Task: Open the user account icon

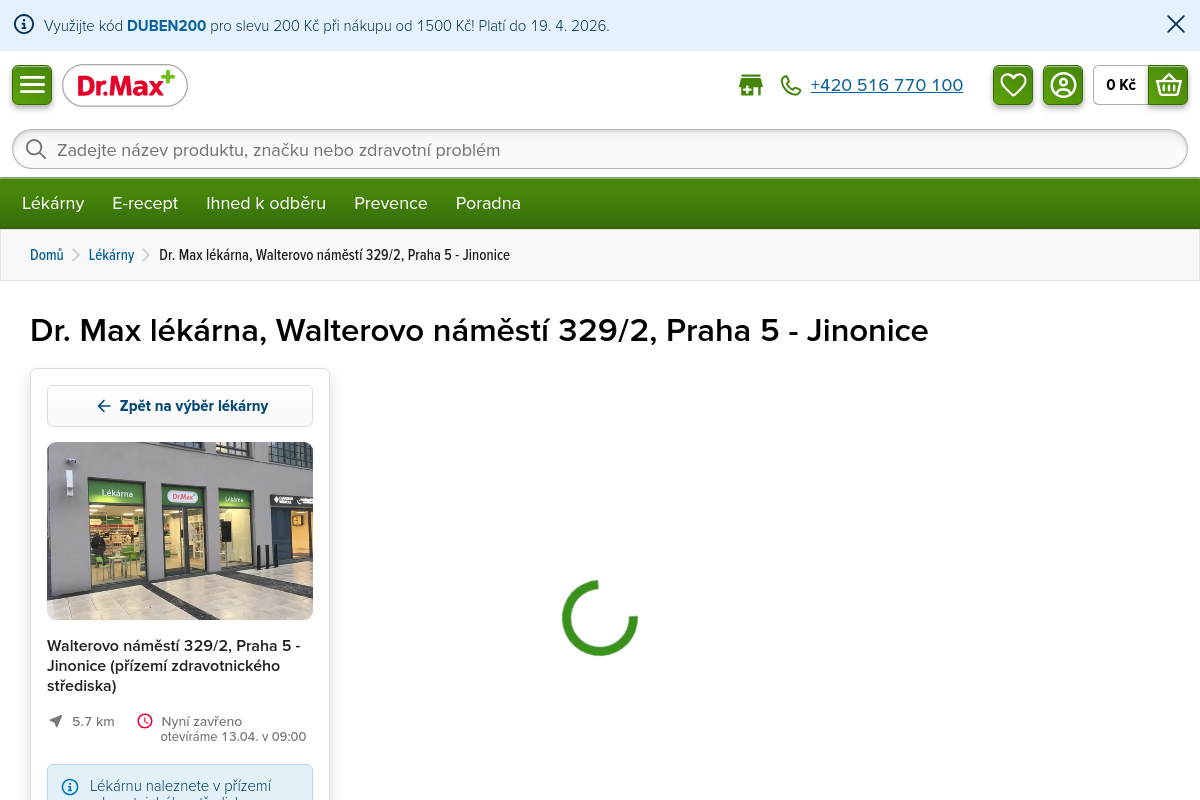Action: click(1063, 85)
